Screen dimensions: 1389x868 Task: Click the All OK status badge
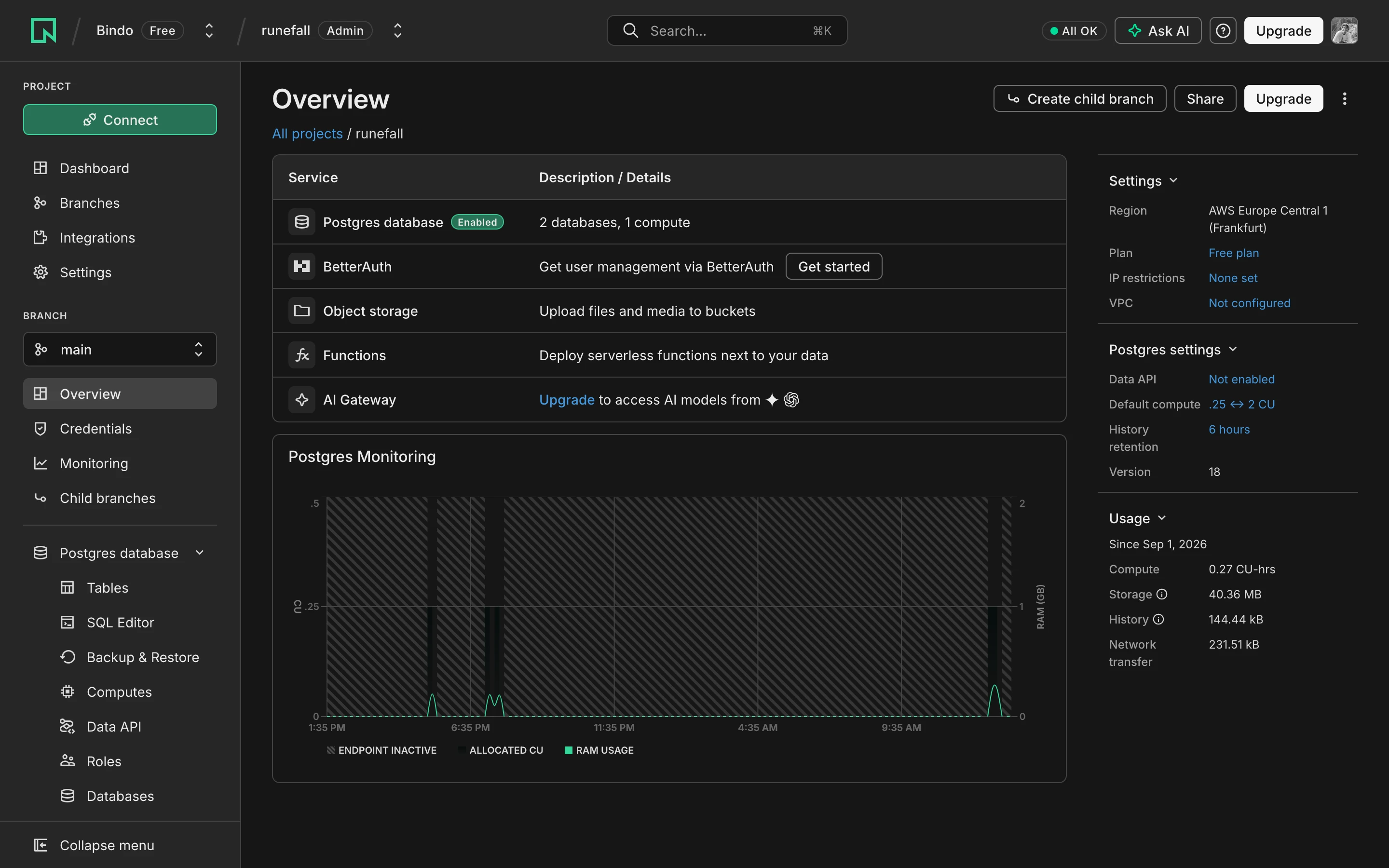1073,30
